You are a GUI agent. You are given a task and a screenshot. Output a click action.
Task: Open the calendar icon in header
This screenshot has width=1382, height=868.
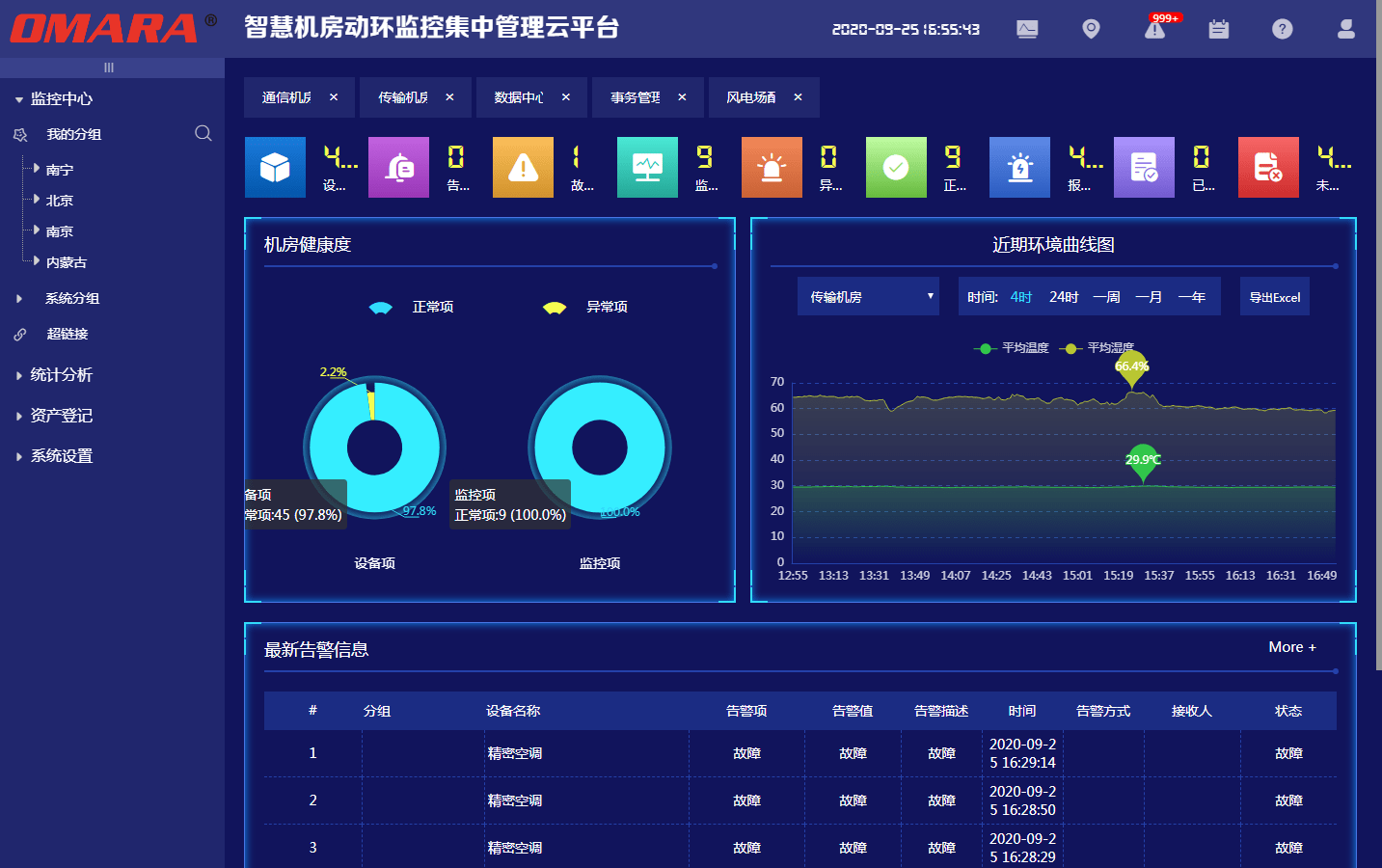tap(1219, 29)
